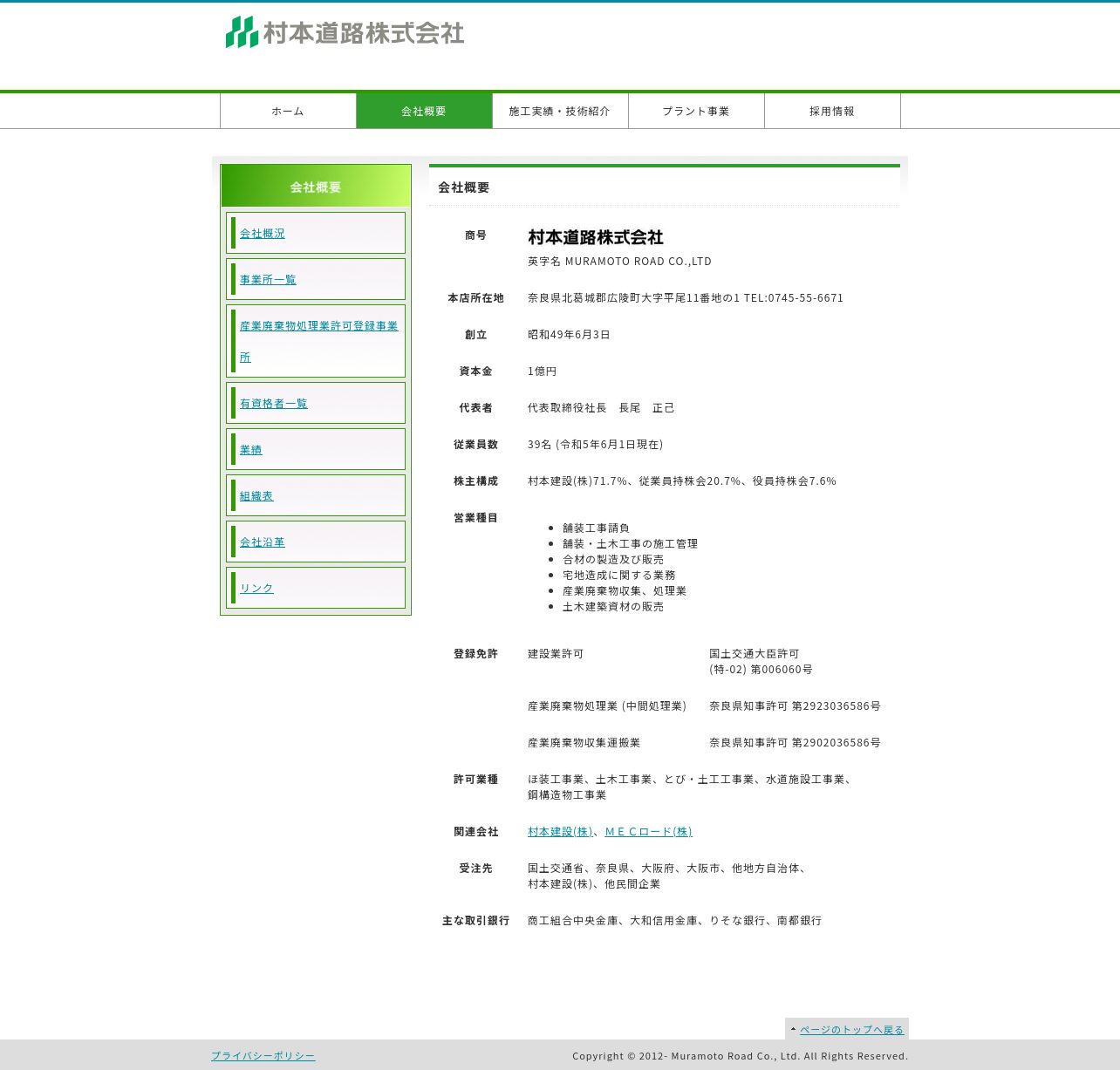Click list item 合材の製造及び販売
The image size is (1120, 1070).
(613, 560)
